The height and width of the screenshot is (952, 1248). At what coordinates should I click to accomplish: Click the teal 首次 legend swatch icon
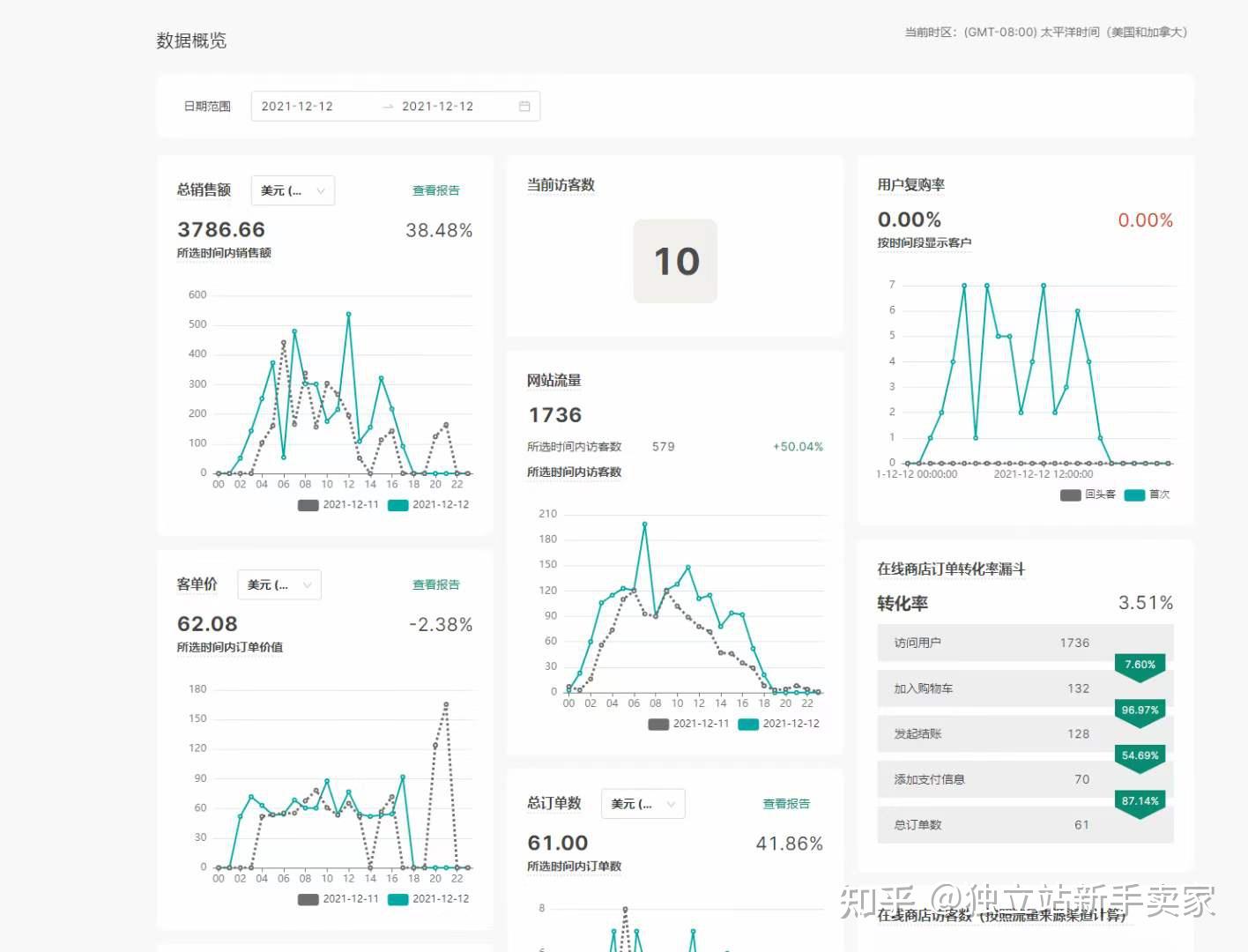pos(1134,495)
